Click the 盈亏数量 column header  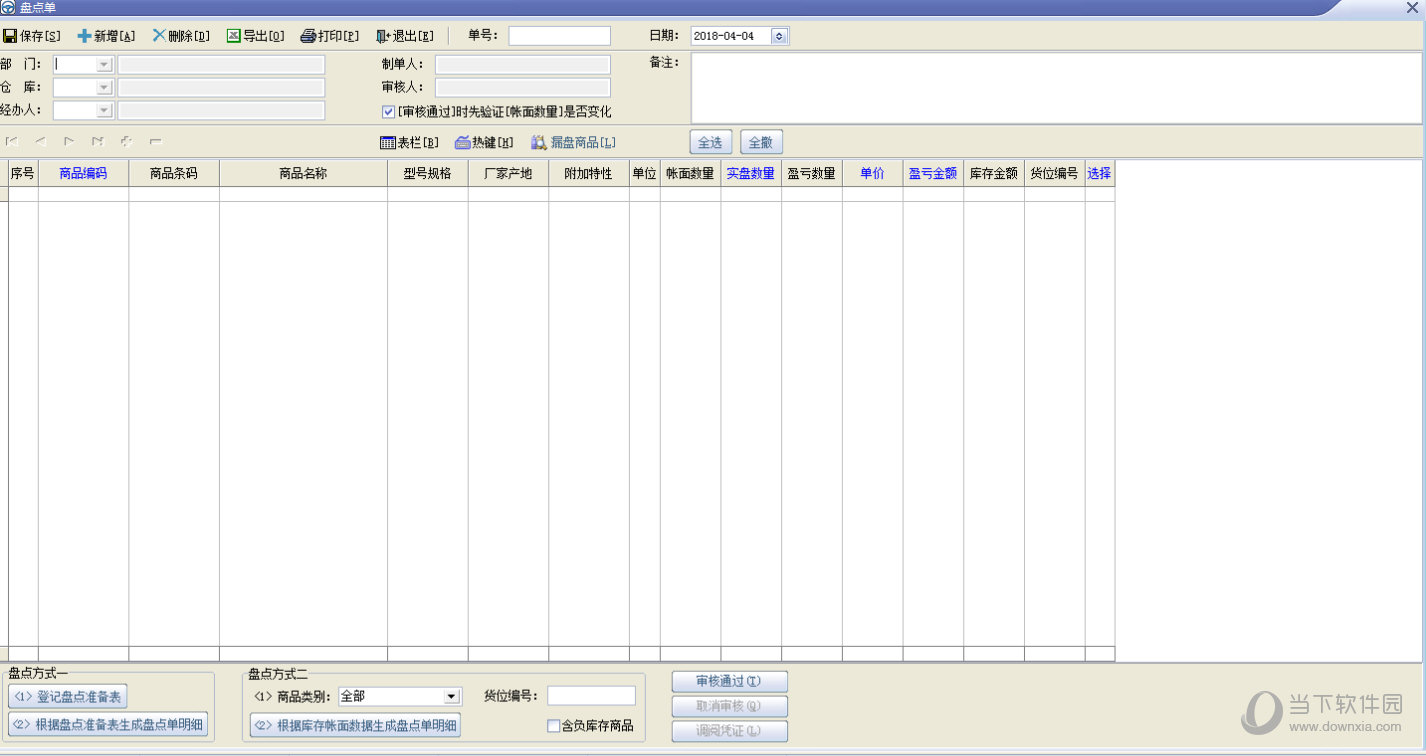pyautogui.click(x=812, y=173)
